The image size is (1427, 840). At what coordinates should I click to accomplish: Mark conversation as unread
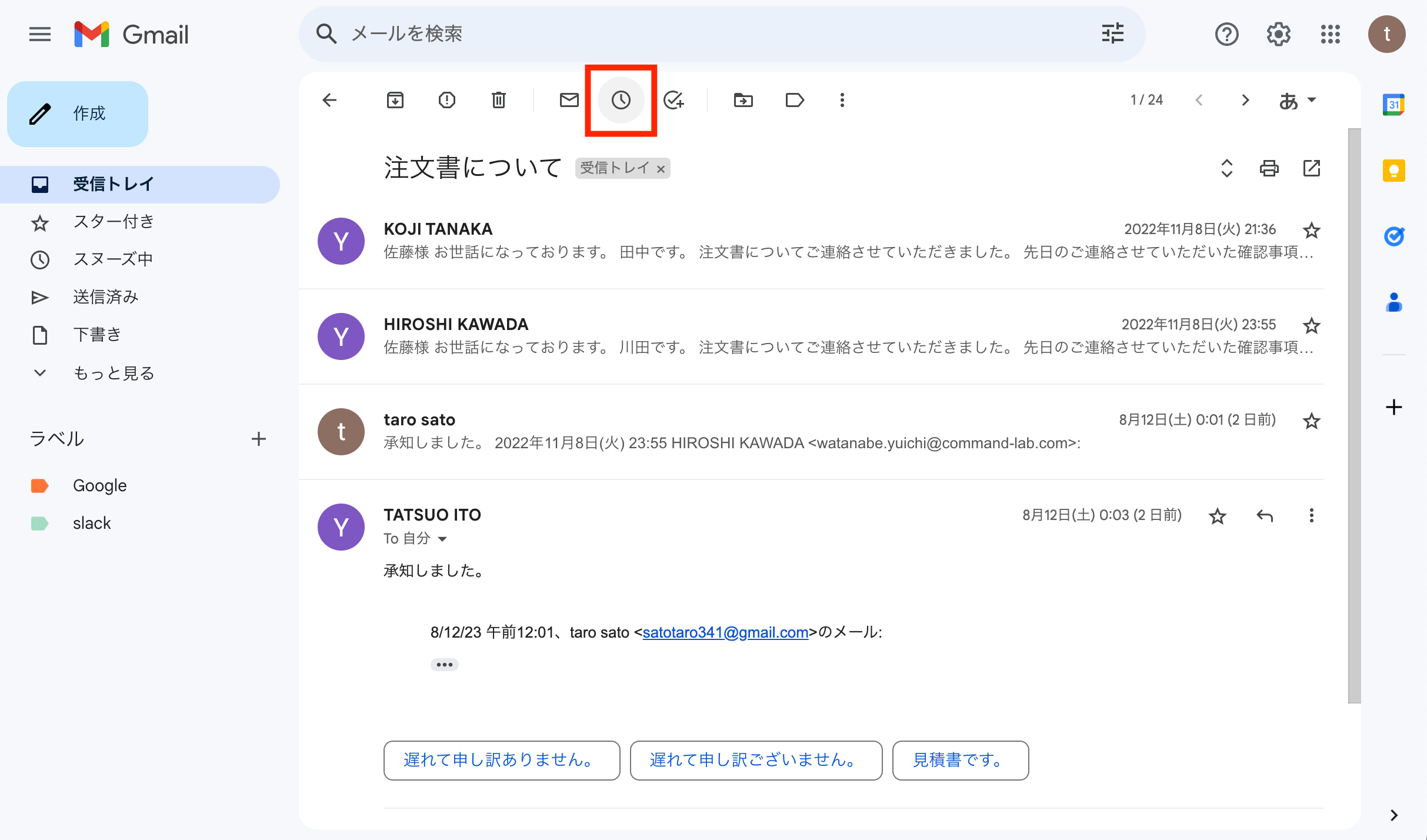pyautogui.click(x=569, y=100)
